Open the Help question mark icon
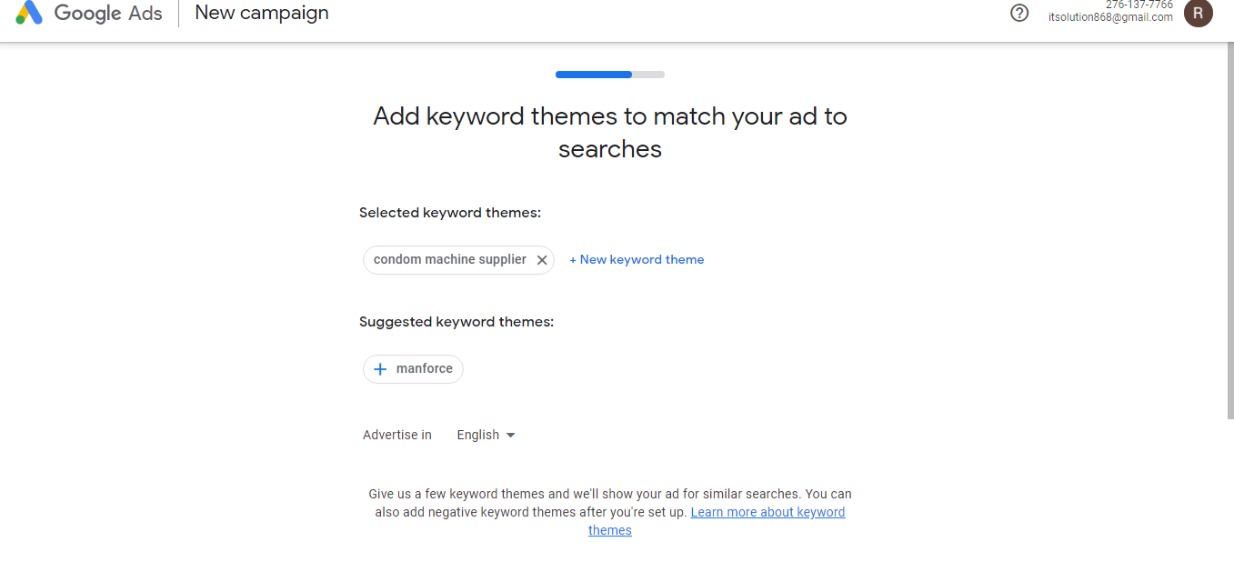The image size is (1234, 581). pos(1019,14)
